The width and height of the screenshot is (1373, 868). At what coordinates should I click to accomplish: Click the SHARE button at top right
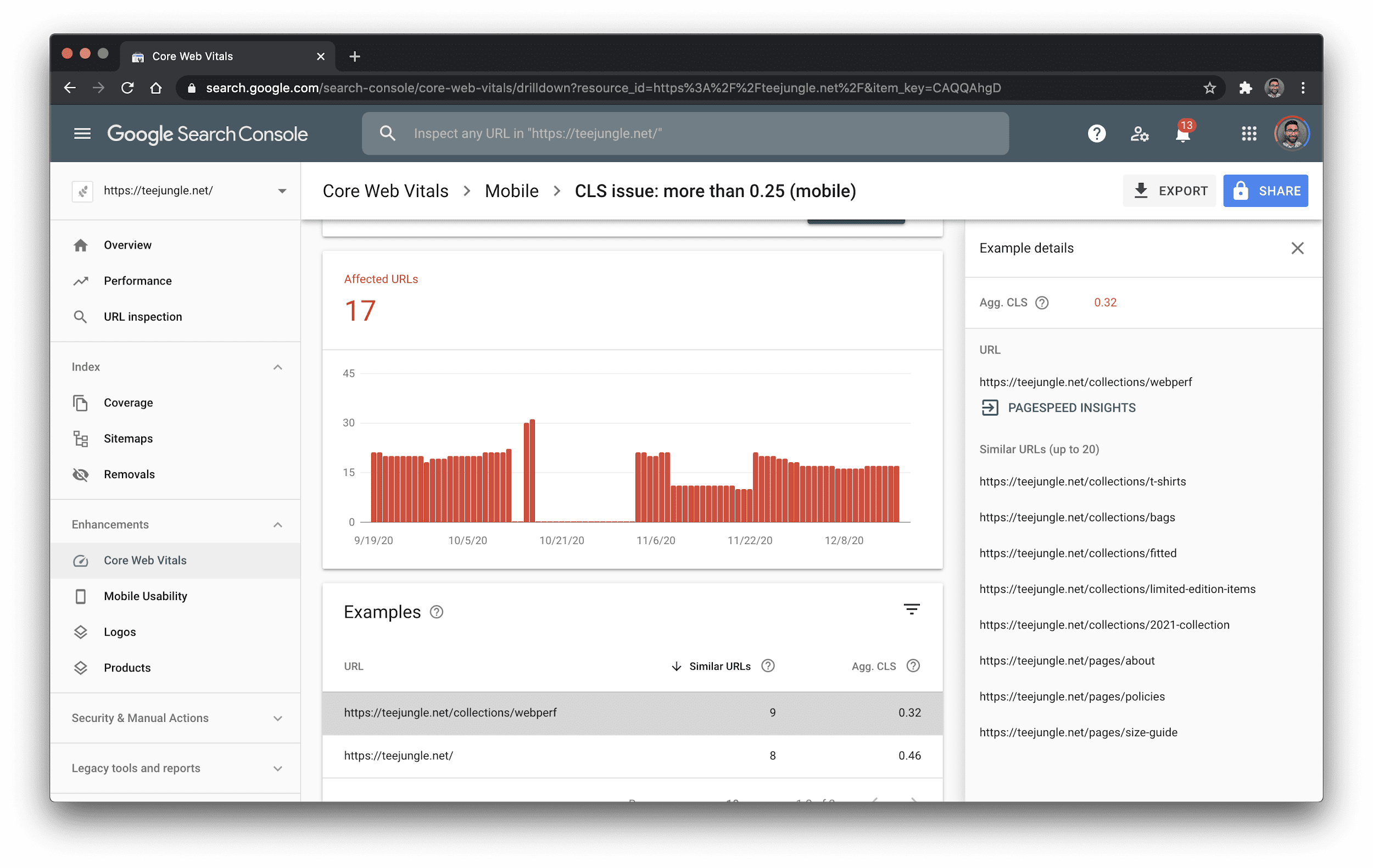pyautogui.click(x=1267, y=191)
